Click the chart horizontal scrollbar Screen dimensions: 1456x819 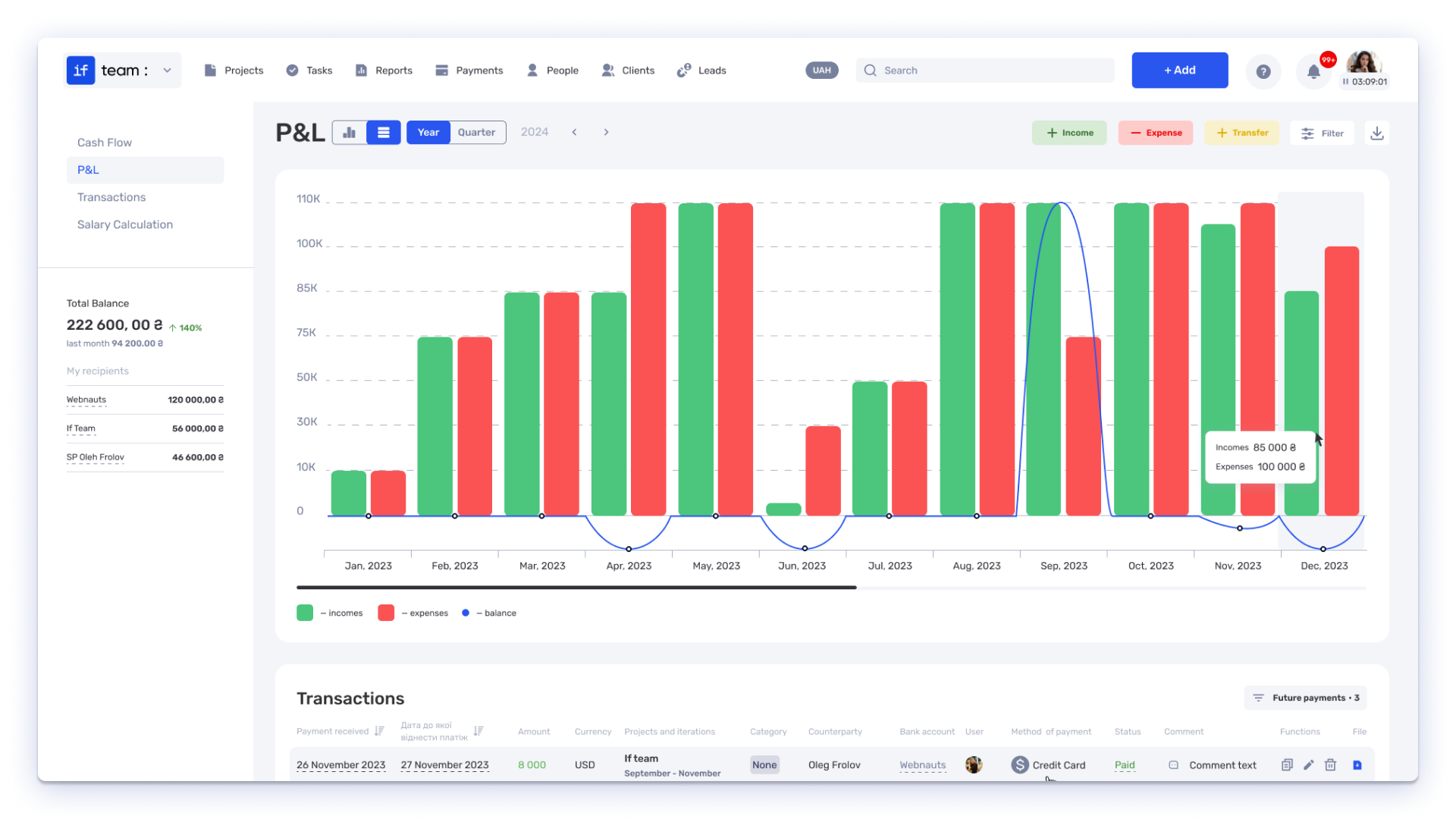pyautogui.click(x=576, y=587)
